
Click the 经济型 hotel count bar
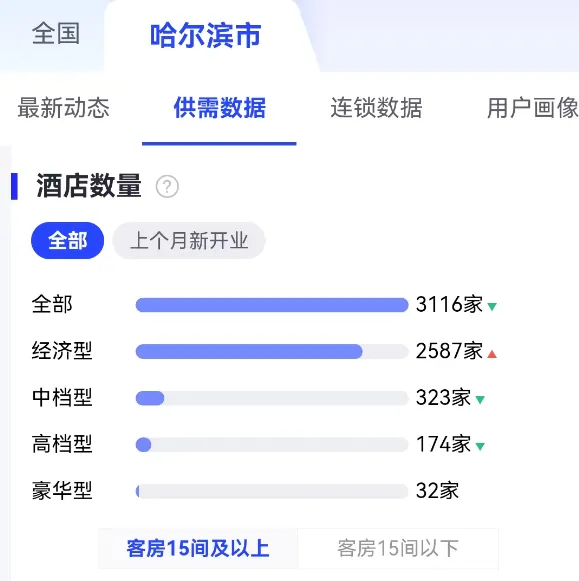point(272,352)
